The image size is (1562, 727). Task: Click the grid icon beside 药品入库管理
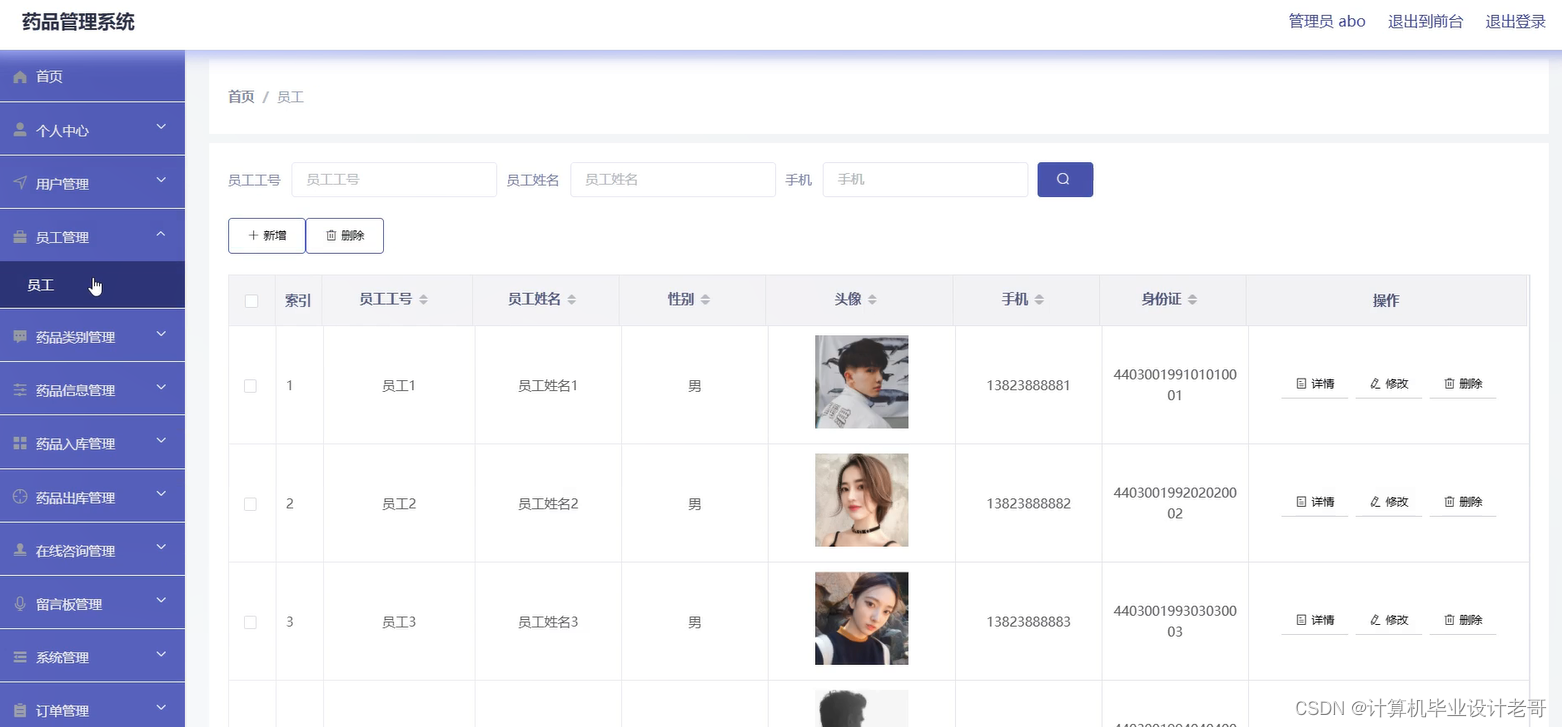[x=20, y=443]
